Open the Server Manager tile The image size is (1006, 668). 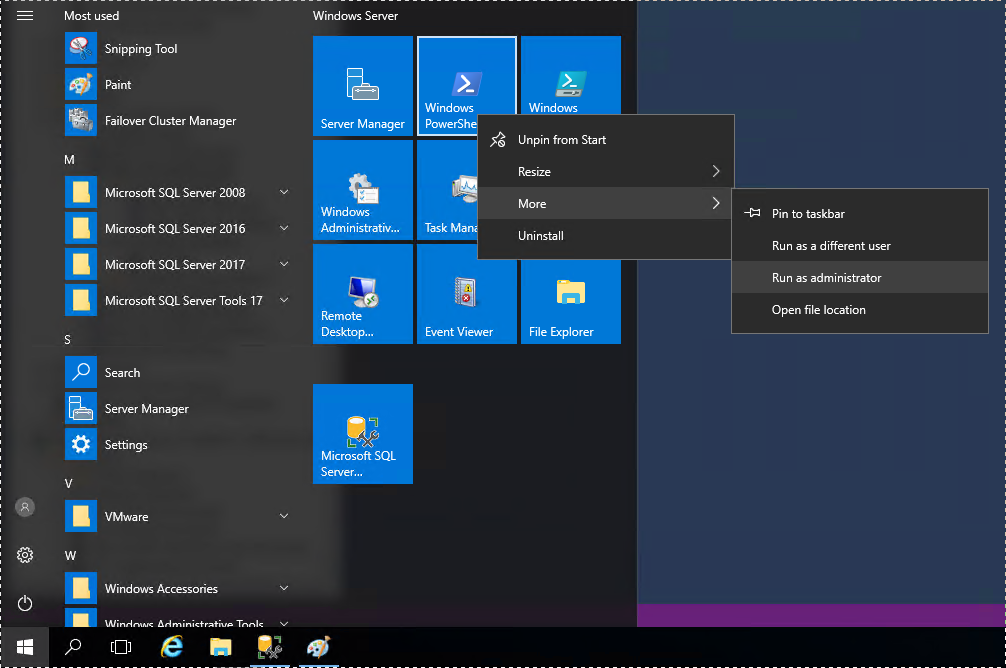click(362, 86)
